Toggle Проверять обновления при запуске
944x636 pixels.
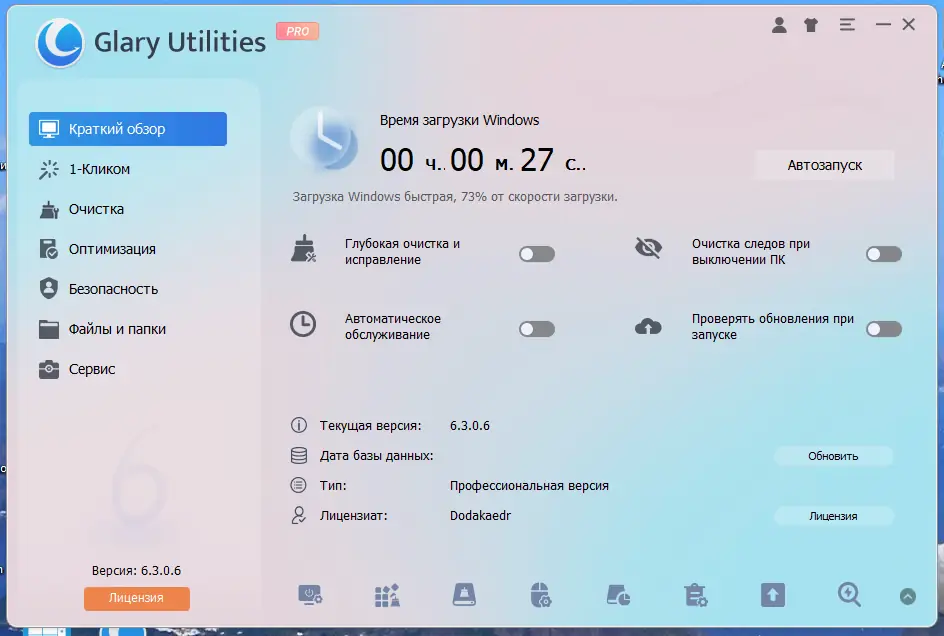pyautogui.click(x=883, y=328)
